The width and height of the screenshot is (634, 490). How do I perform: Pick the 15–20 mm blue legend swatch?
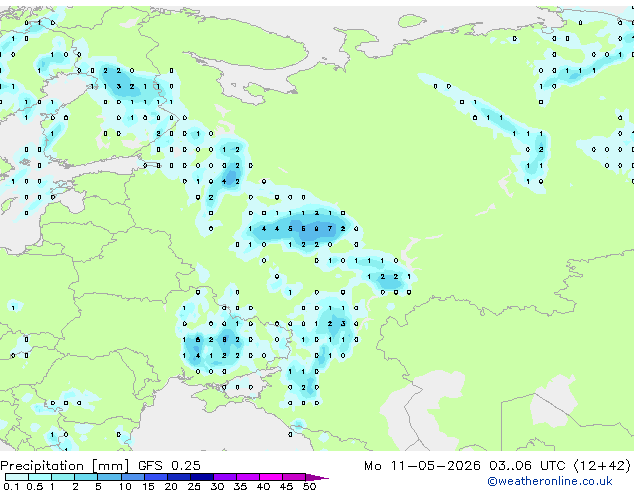(155, 477)
